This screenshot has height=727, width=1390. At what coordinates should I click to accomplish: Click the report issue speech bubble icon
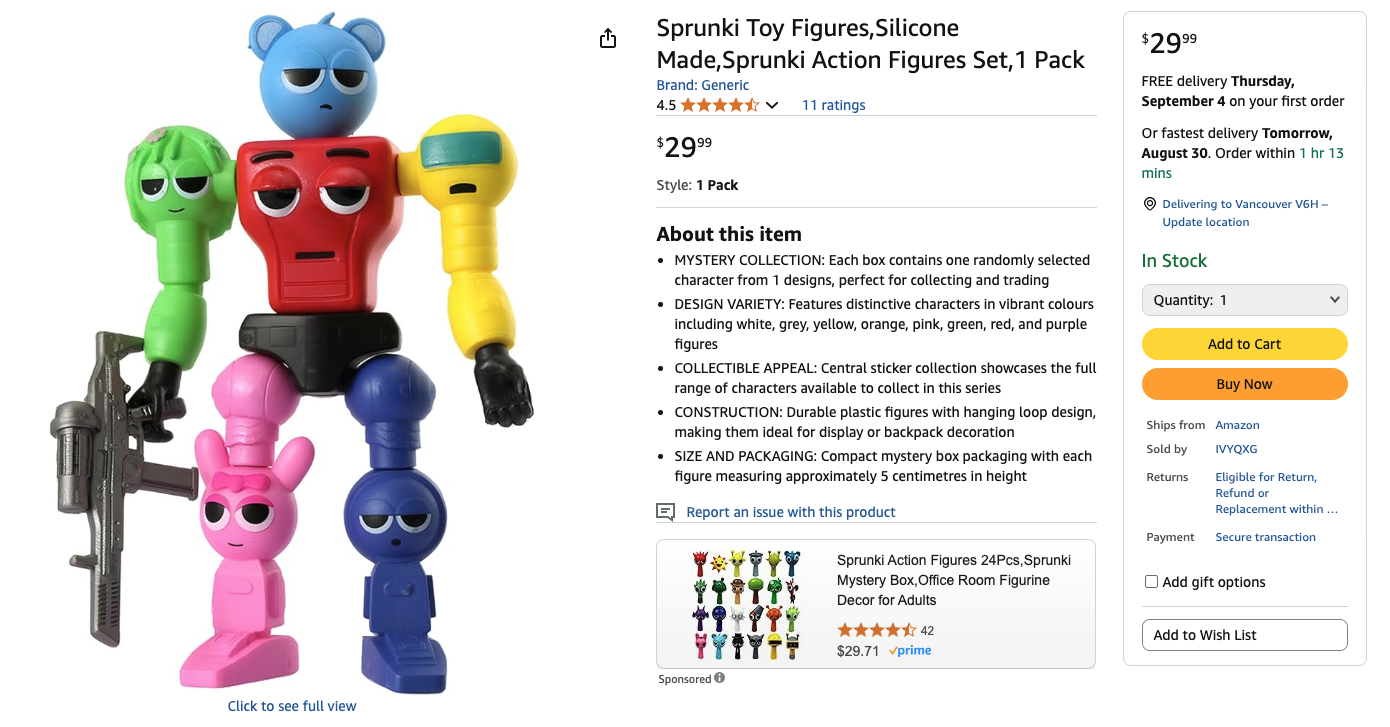click(665, 512)
